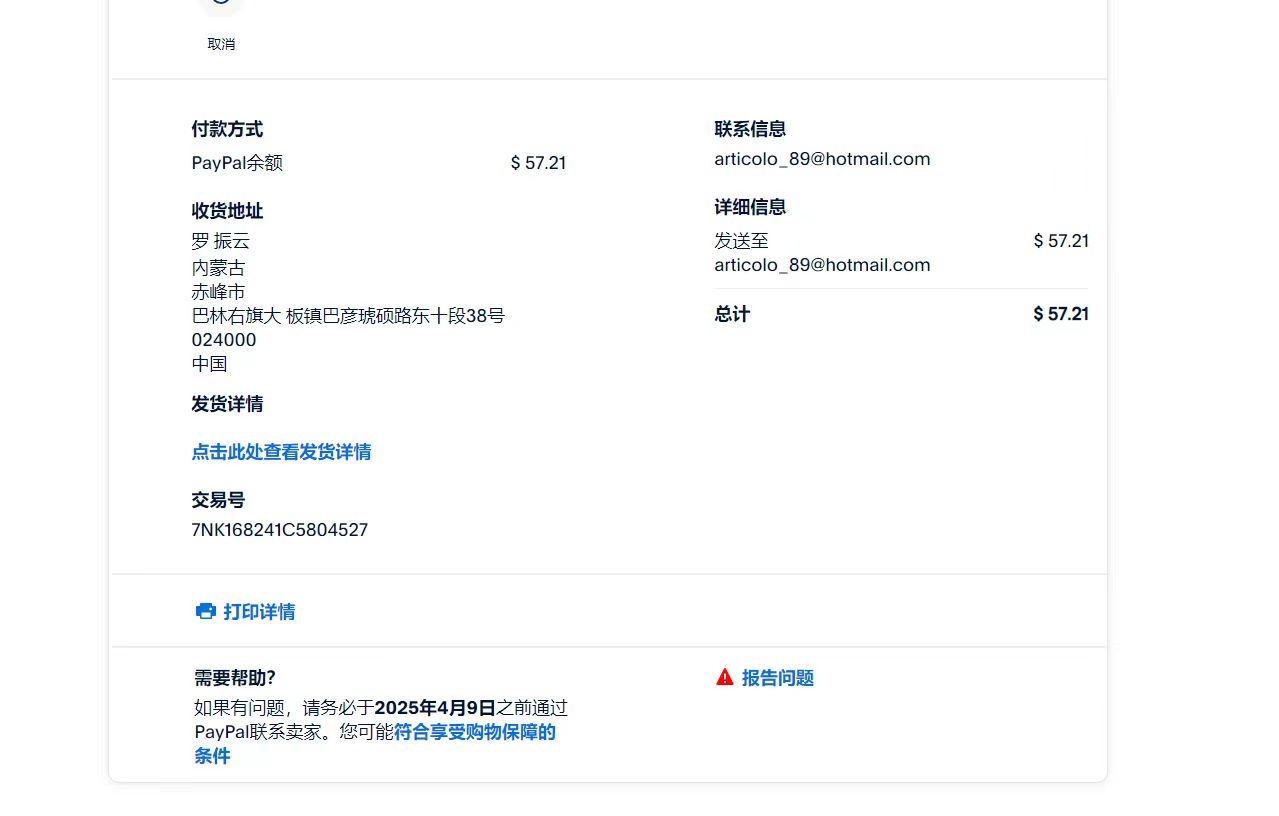Open the 报告问题 link
The image size is (1279, 816).
pos(777,678)
